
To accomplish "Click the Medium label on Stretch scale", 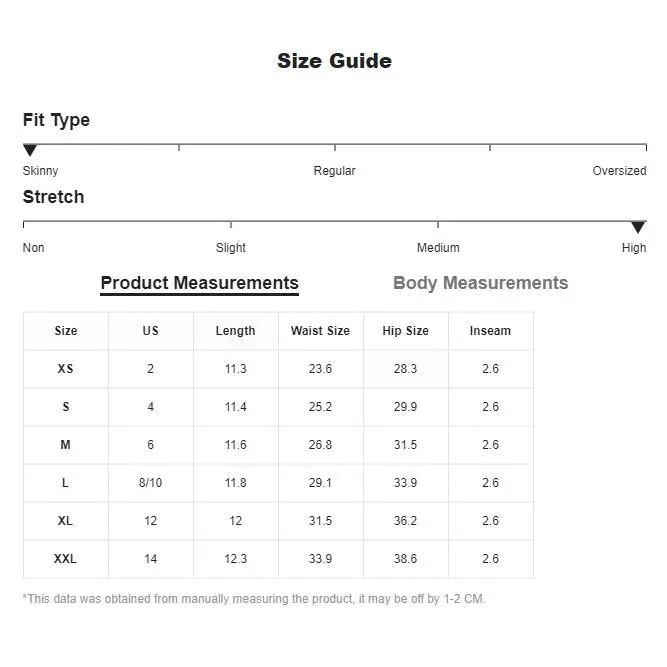I will click(438, 248).
